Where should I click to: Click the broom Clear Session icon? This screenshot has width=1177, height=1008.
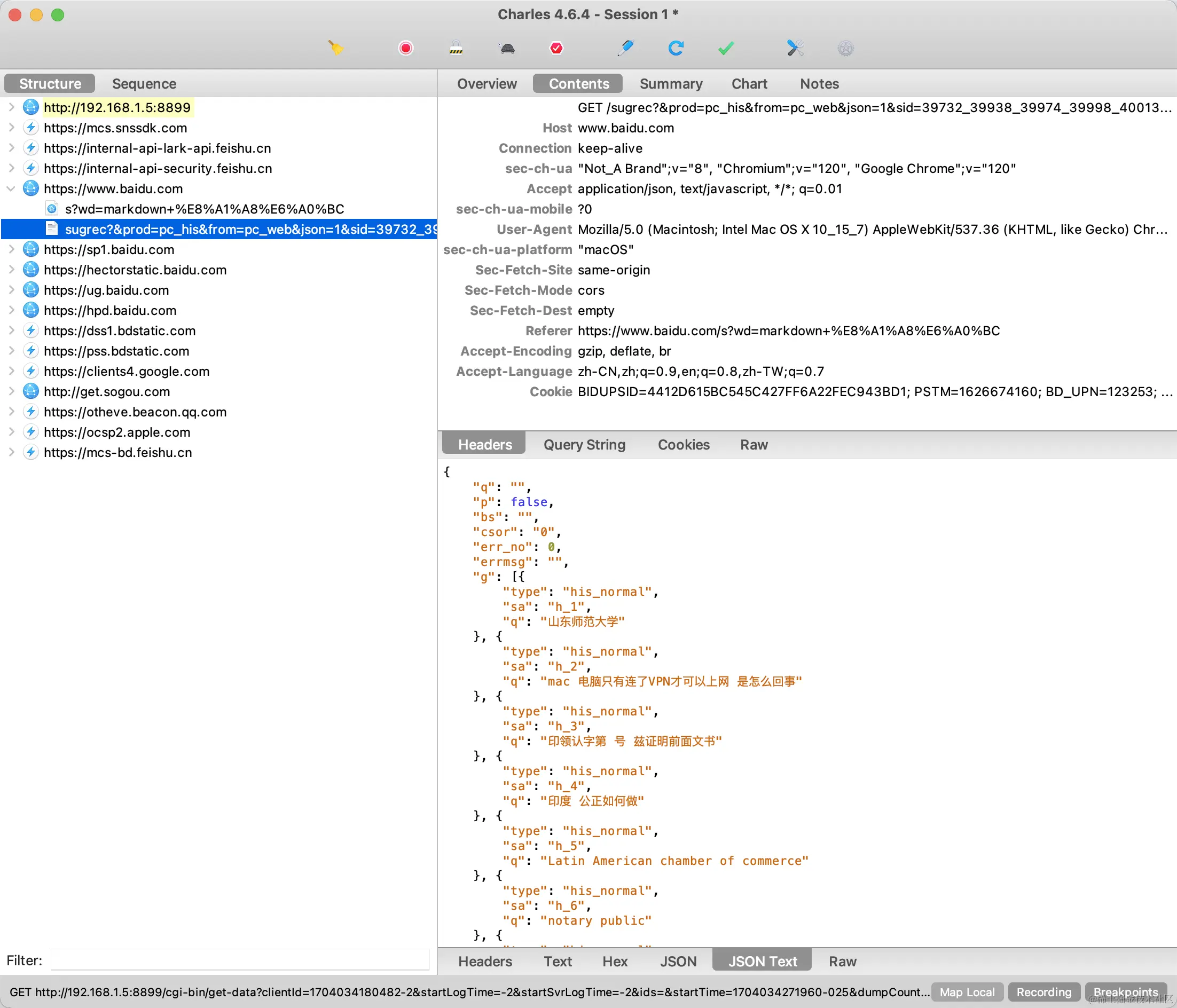(336, 48)
